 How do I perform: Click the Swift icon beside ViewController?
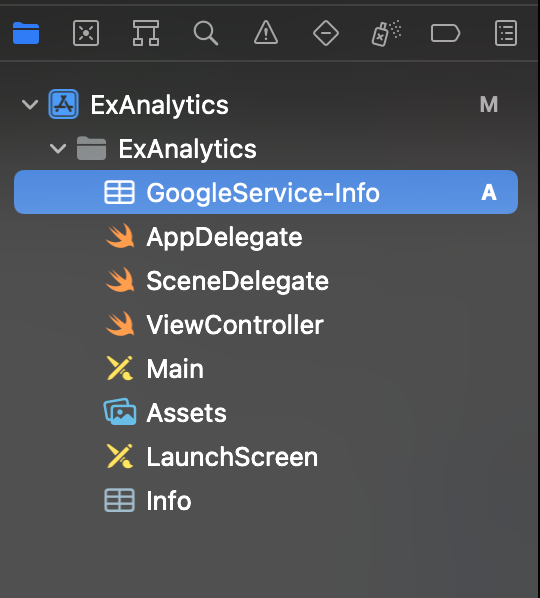pyautogui.click(x=120, y=324)
